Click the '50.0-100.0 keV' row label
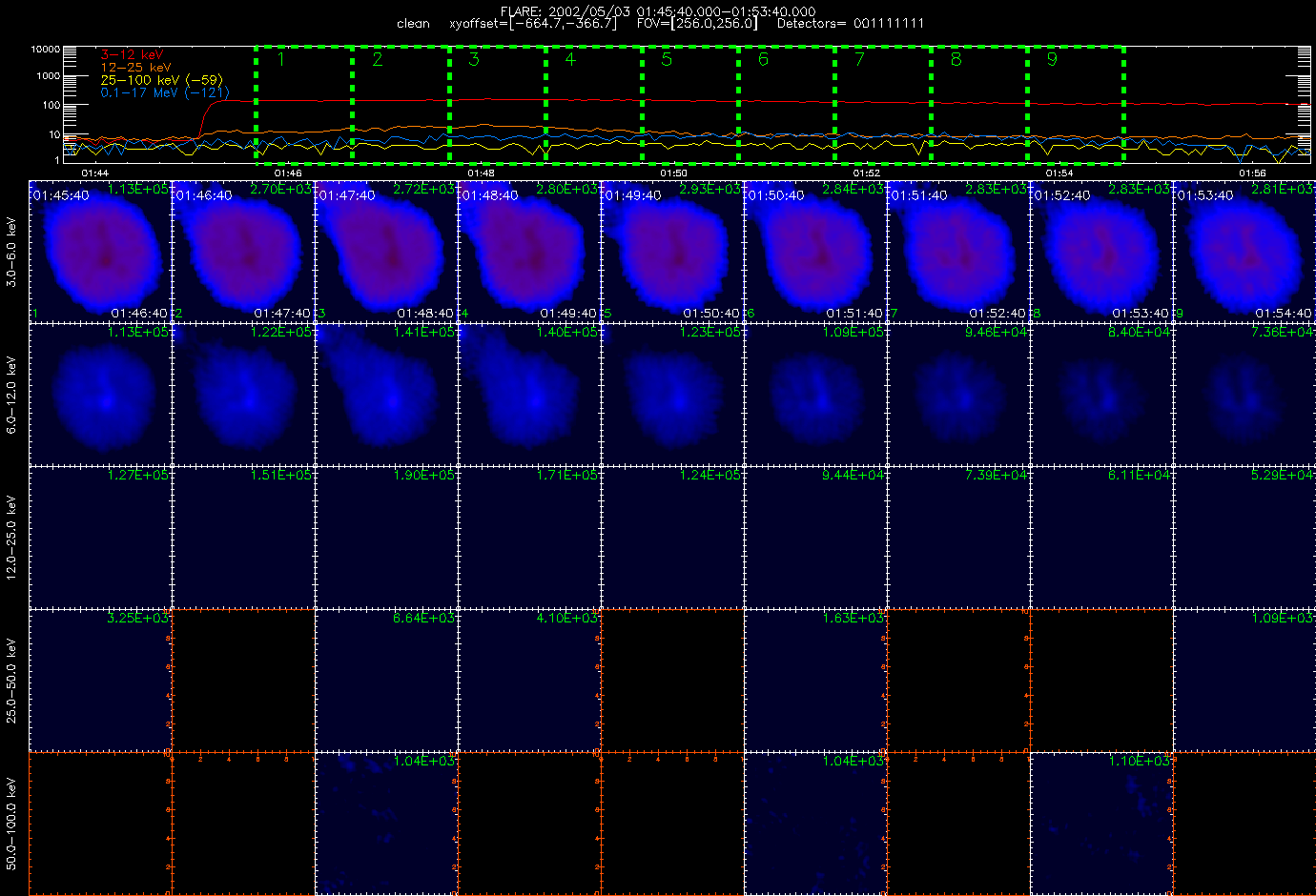This screenshot has width=1316, height=896. pos(11,824)
